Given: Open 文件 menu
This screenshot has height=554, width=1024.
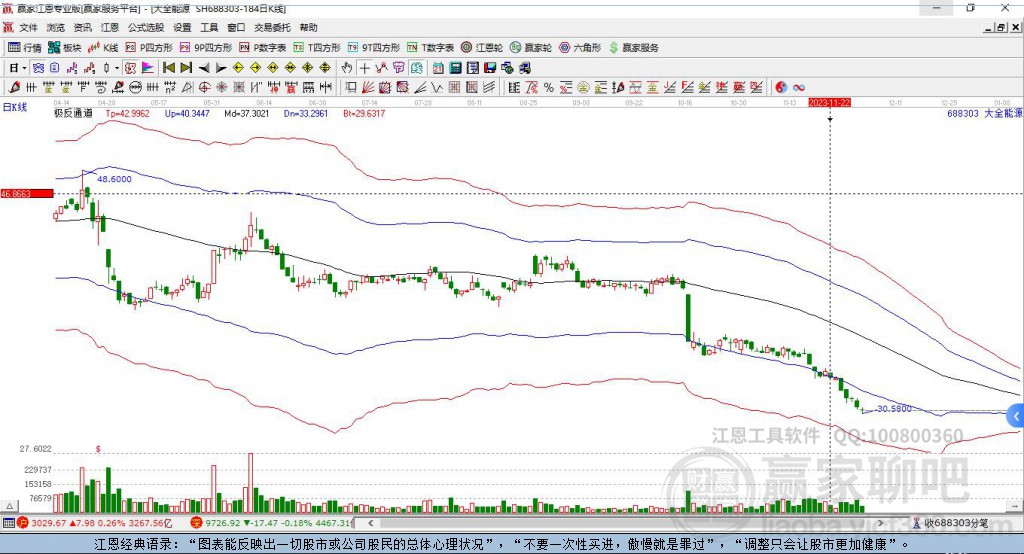Looking at the screenshot, I should (x=29, y=27).
